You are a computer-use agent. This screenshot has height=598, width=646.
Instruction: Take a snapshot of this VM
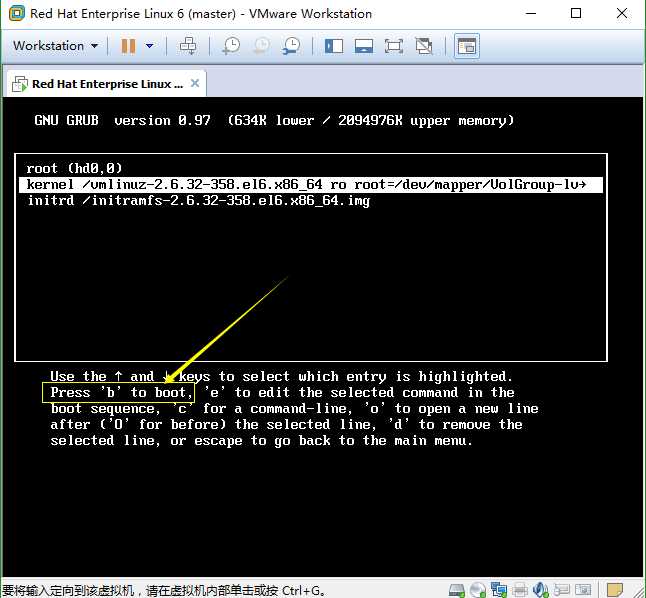pyautogui.click(x=231, y=46)
